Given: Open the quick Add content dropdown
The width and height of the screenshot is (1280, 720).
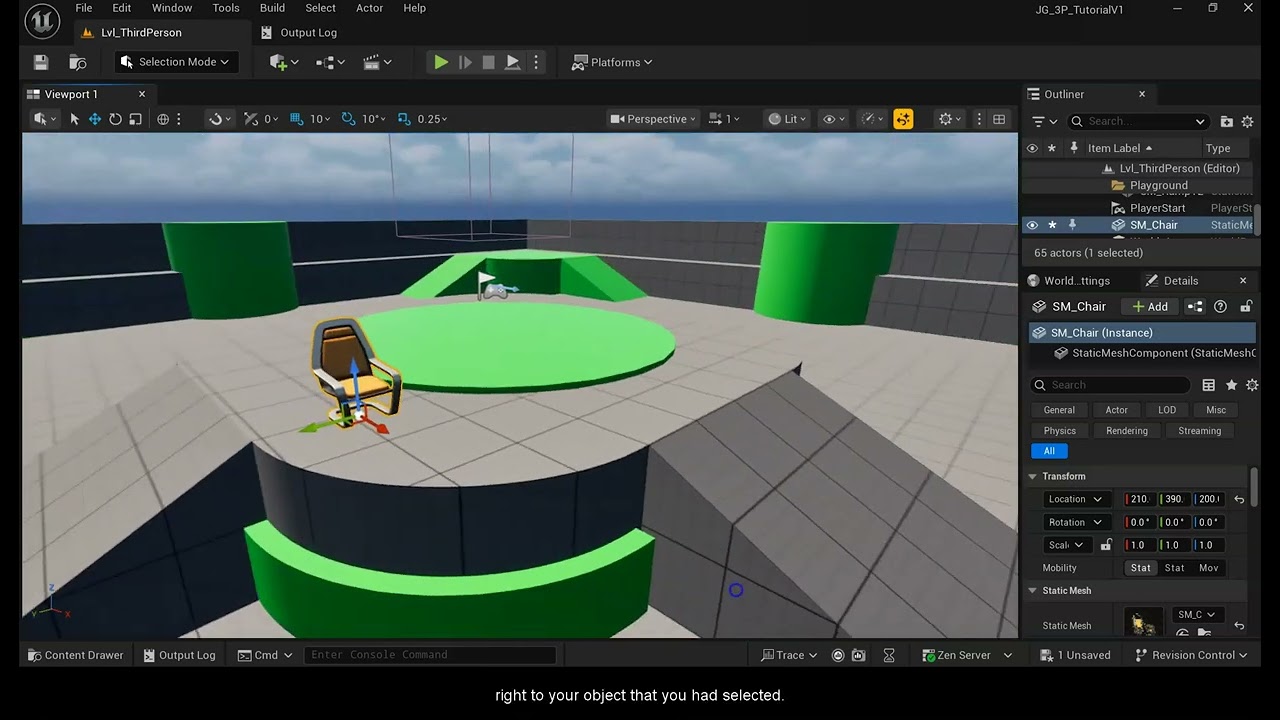Looking at the screenshot, I should 284,62.
